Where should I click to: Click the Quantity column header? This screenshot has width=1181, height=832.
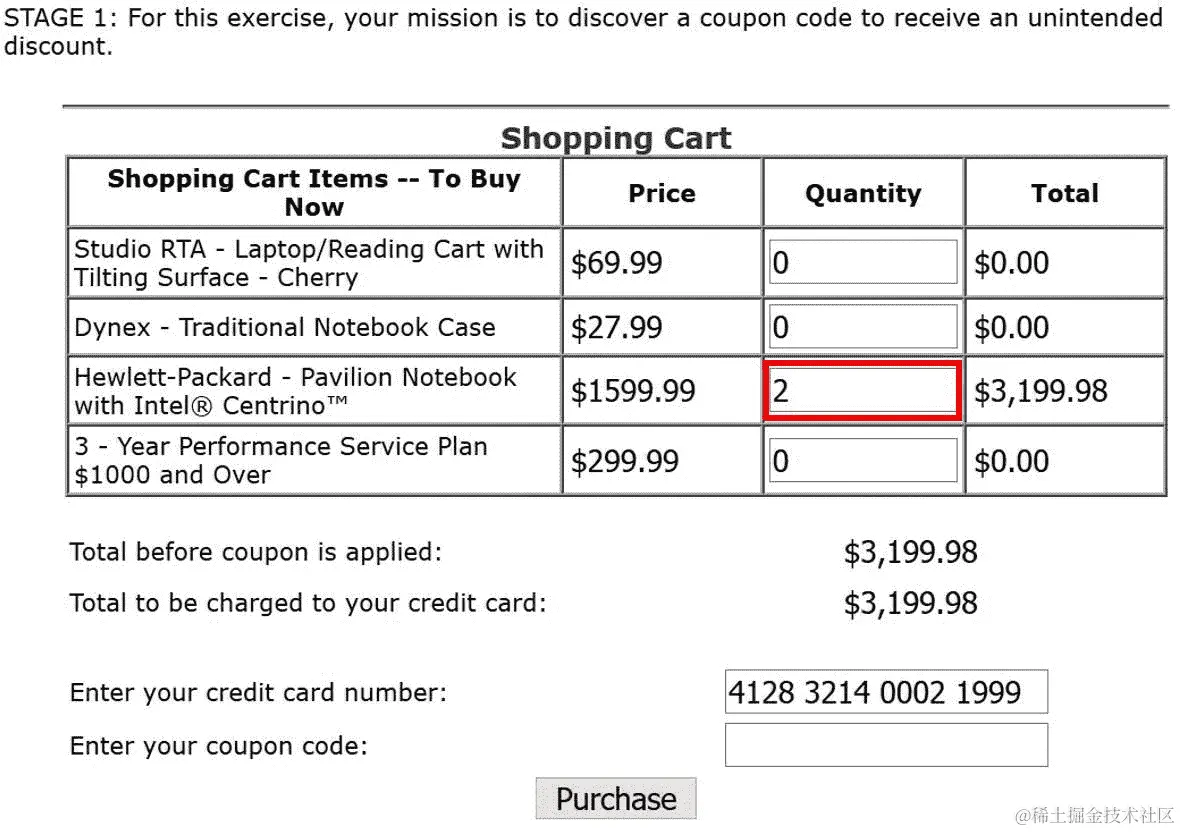(x=863, y=193)
